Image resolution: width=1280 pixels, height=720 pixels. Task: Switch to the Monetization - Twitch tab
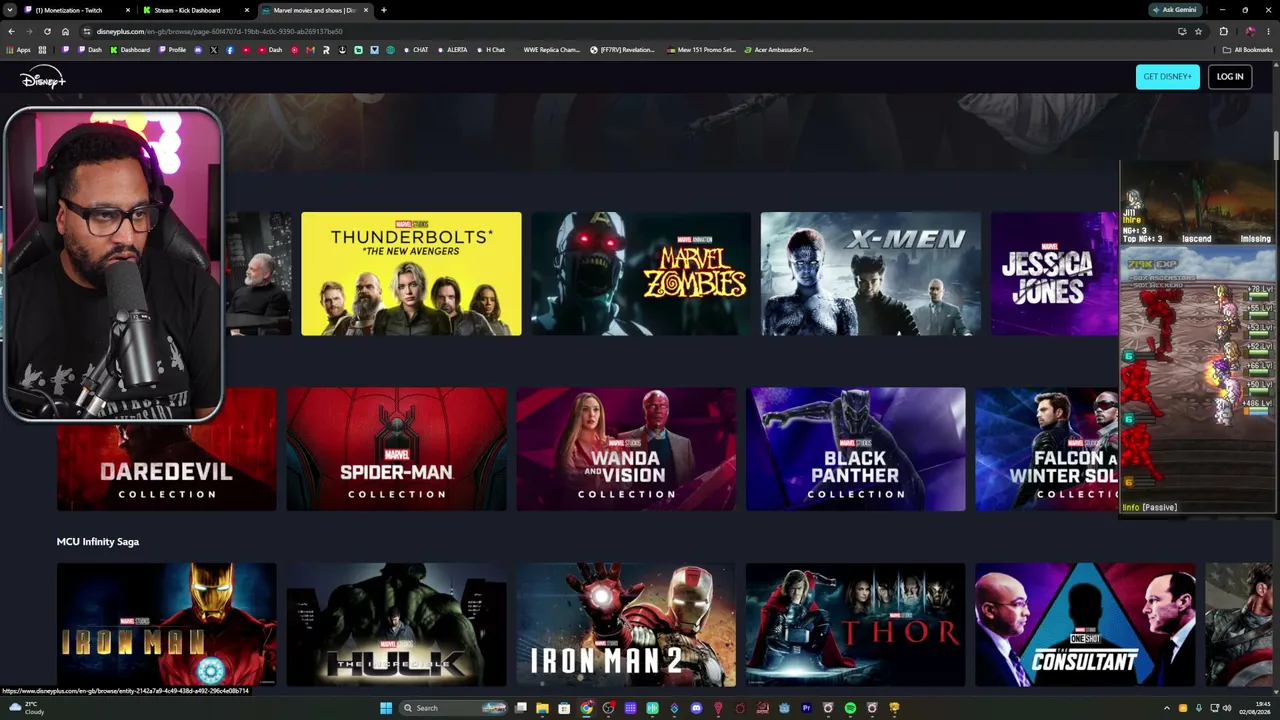click(77, 10)
